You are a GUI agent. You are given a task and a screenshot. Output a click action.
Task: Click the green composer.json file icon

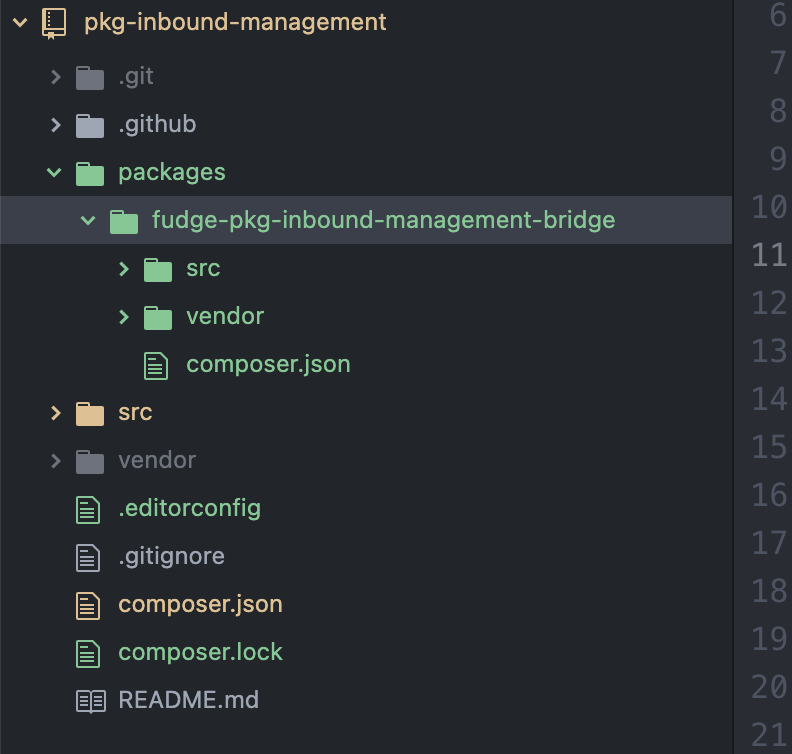[x=156, y=366]
